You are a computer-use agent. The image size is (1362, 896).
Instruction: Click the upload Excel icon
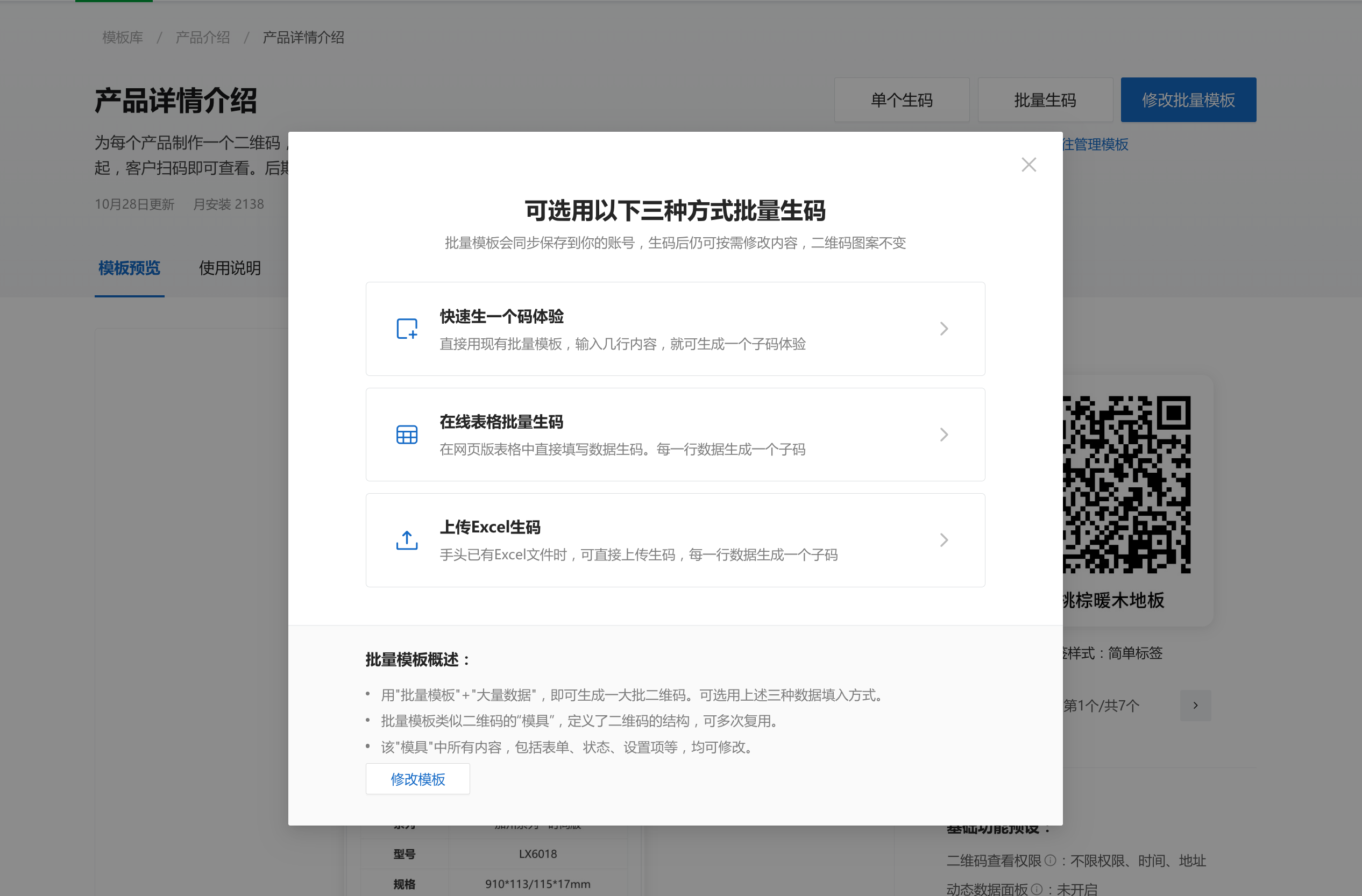click(407, 540)
